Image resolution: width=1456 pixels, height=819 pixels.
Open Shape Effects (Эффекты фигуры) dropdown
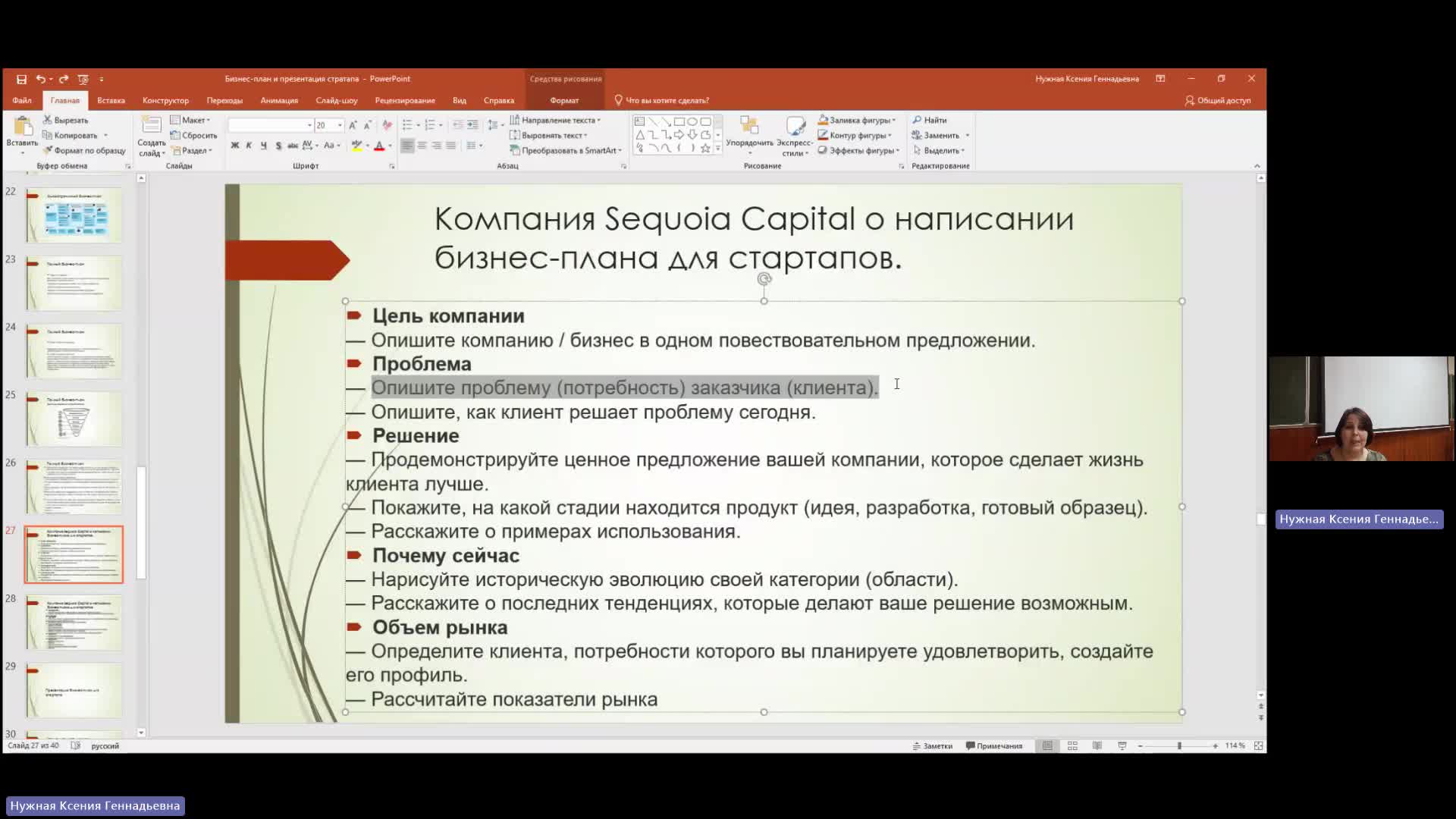[x=858, y=150]
